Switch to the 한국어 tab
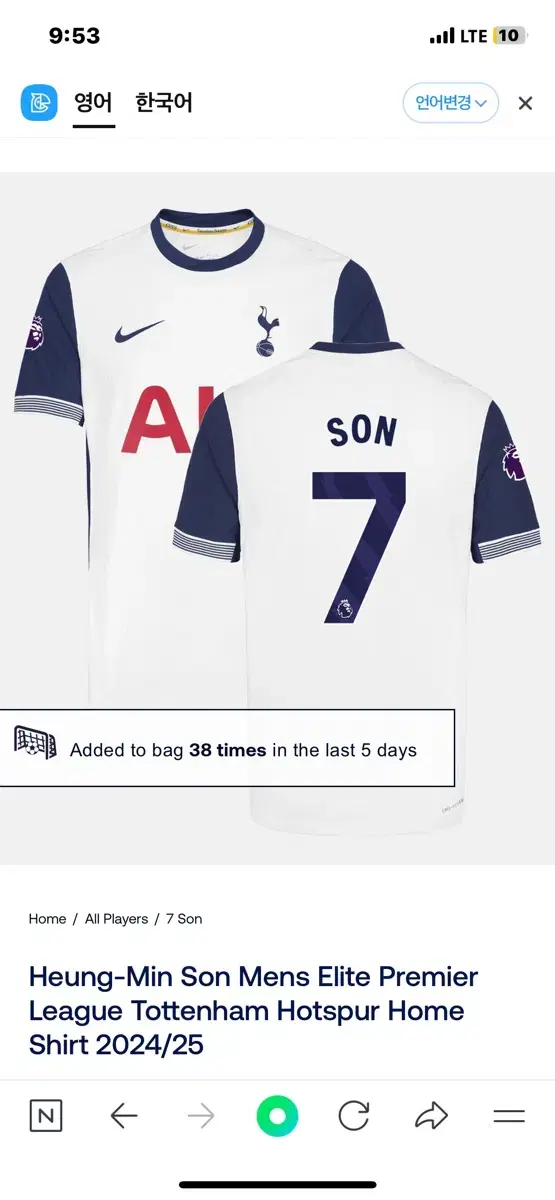The height and width of the screenshot is (1200, 555). (164, 103)
